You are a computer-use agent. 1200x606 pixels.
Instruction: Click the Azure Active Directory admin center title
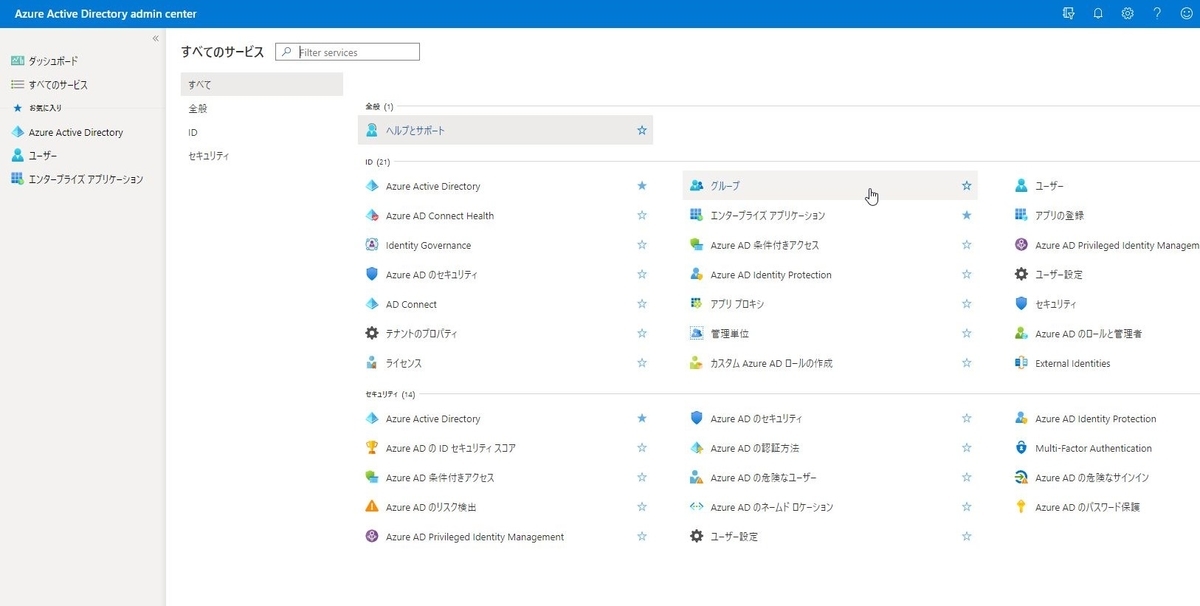click(105, 14)
